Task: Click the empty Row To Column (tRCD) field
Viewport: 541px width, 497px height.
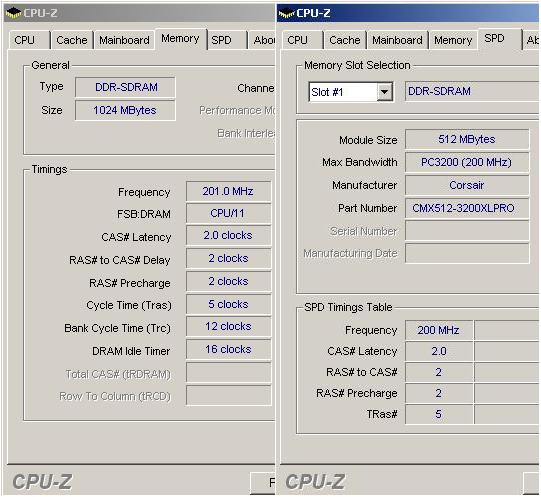Action: coord(228,396)
